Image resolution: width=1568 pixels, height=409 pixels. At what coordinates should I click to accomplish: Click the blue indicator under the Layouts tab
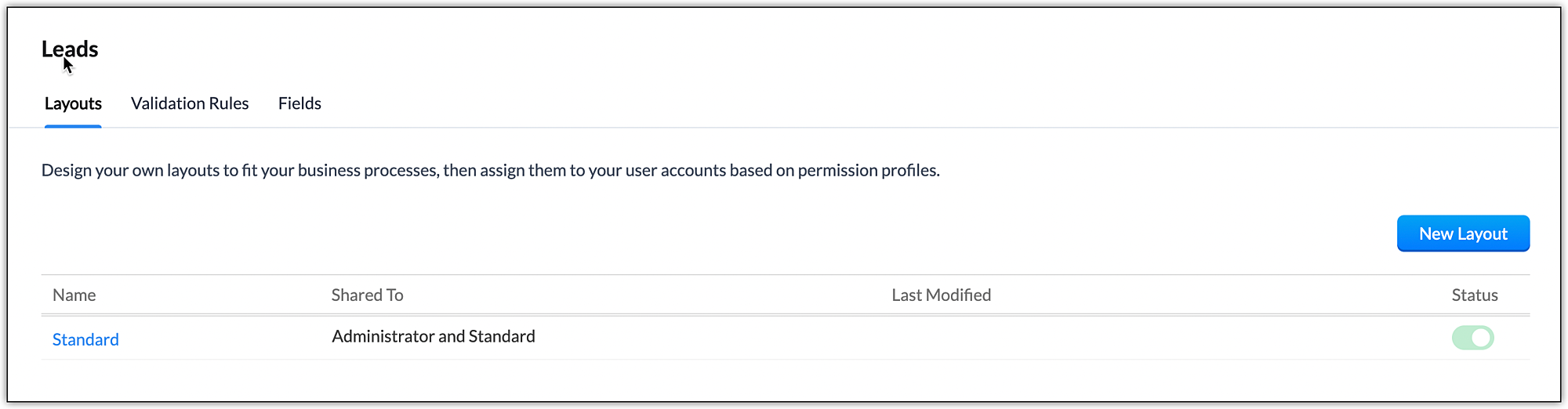(73, 126)
